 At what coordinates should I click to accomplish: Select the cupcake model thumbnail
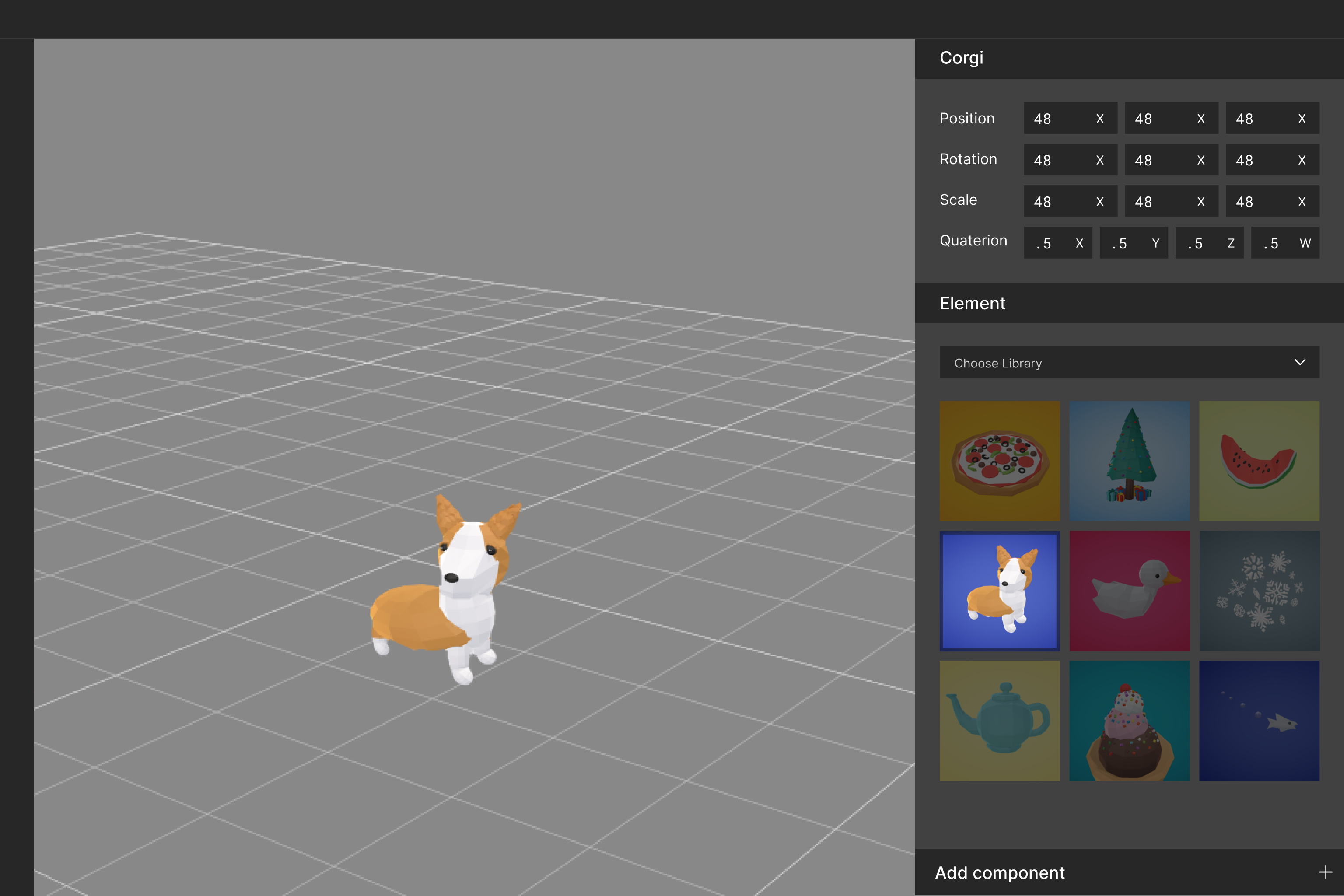pyautogui.click(x=1129, y=721)
